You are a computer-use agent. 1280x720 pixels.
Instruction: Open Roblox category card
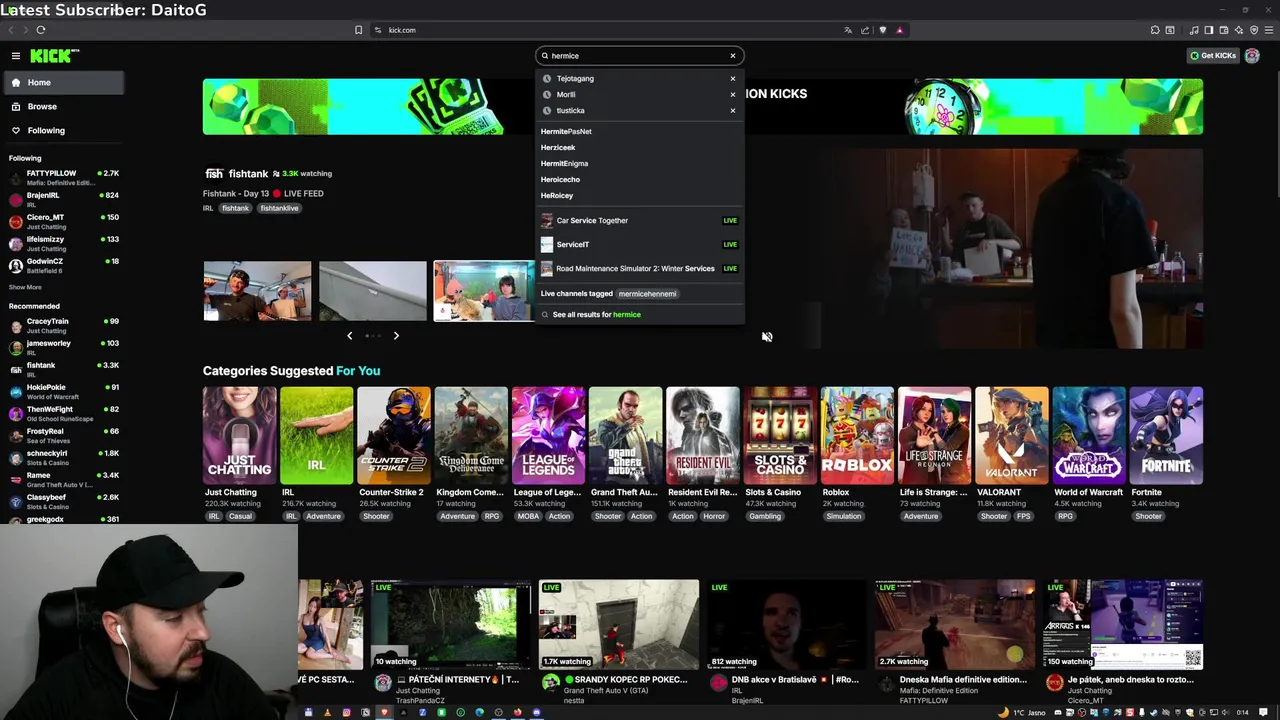pos(857,435)
